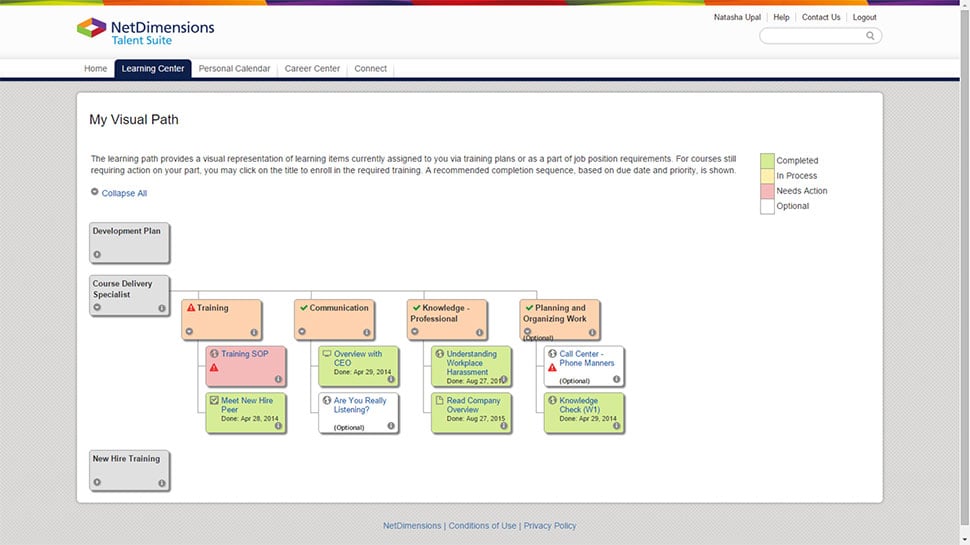Click the Collapse All toggle icon

click(95, 192)
